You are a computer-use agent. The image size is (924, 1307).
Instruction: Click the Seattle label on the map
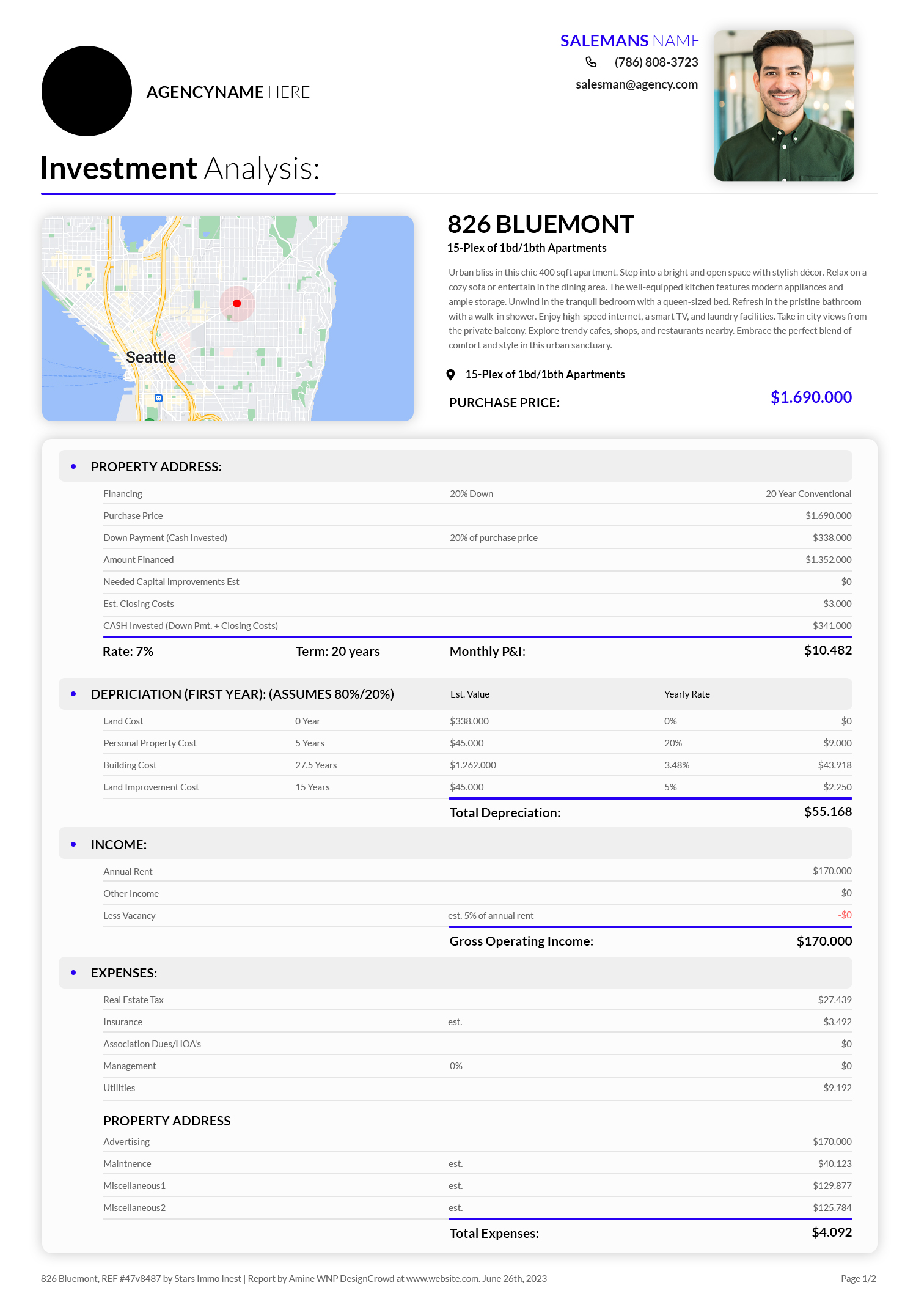tap(150, 357)
